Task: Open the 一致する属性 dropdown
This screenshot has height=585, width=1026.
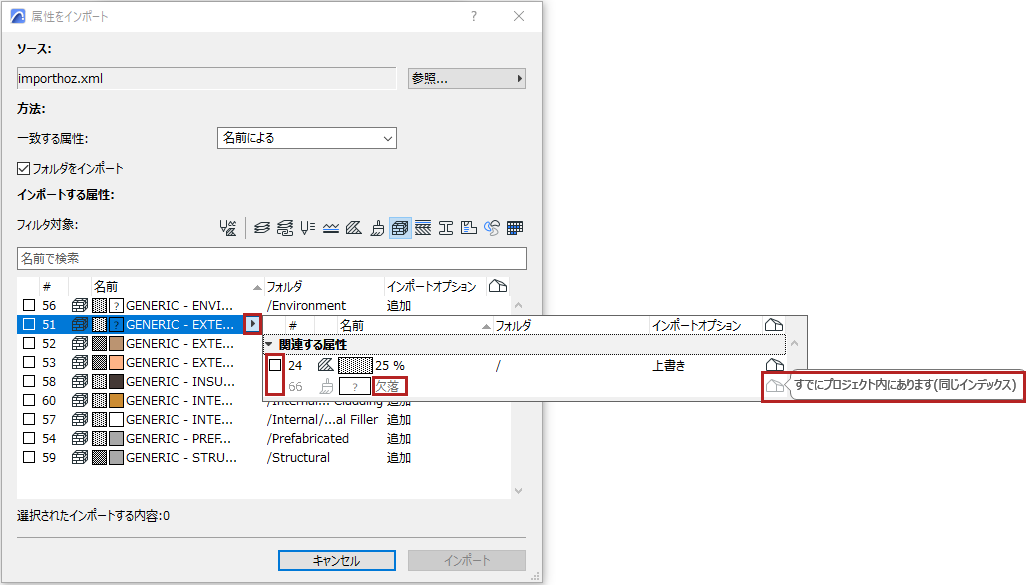Action: 388,137
